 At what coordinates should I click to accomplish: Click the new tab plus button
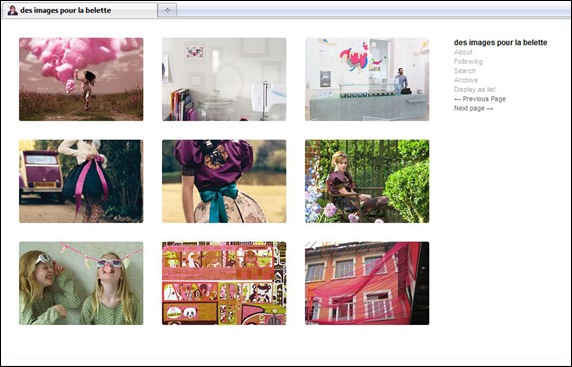click(x=167, y=10)
